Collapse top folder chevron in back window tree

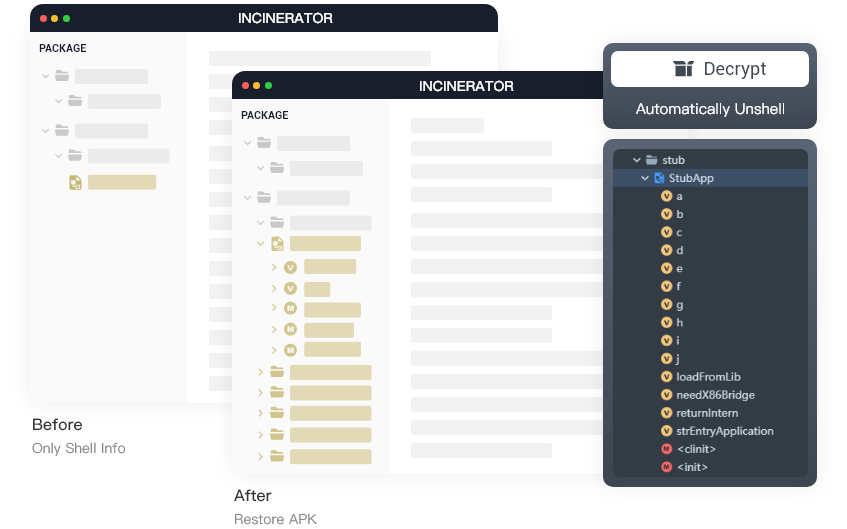(45, 76)
